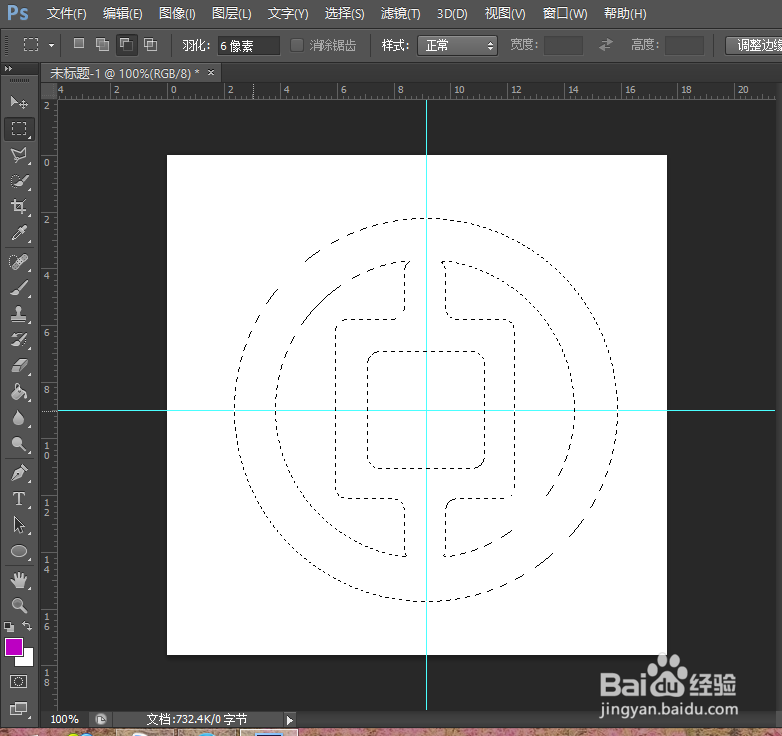Open the 文字(Y) menu
Viewport: 782px width, 736px height.
[288, 13]
